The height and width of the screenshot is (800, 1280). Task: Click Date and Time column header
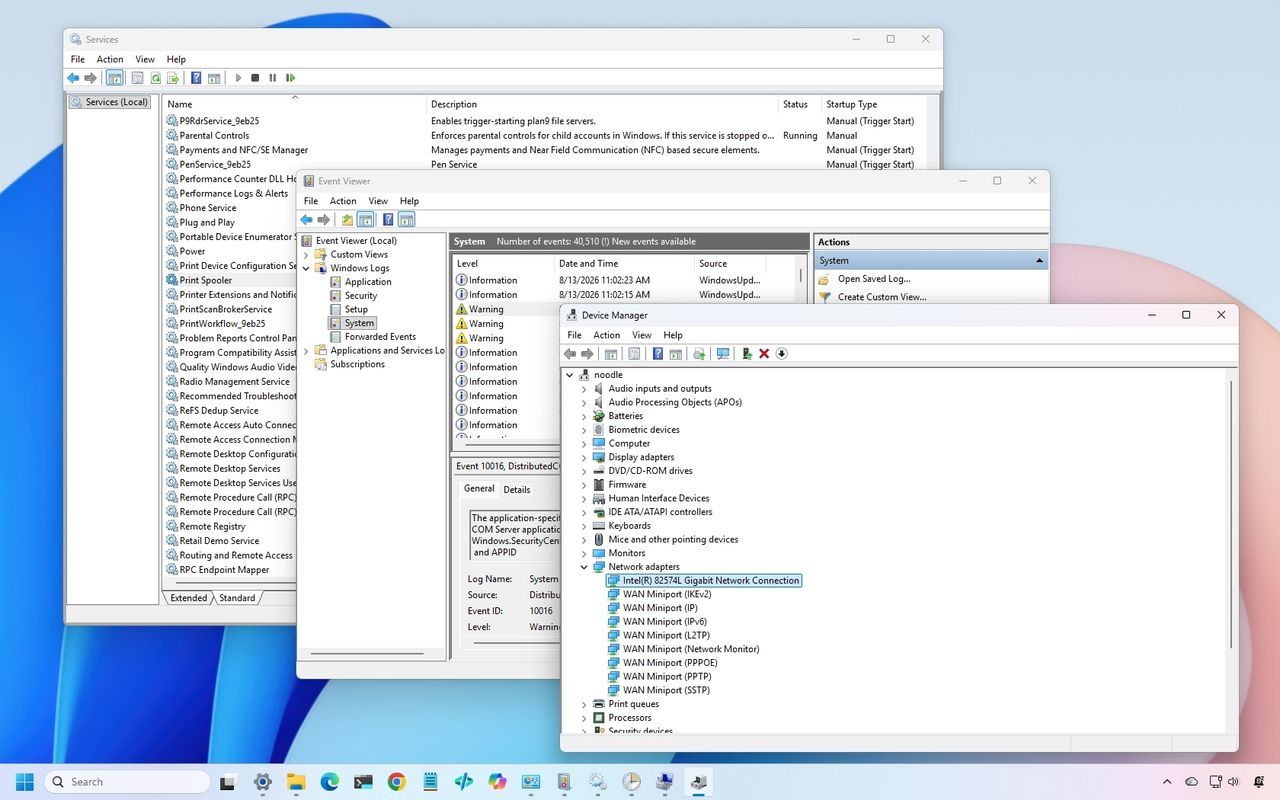(625, 264)
